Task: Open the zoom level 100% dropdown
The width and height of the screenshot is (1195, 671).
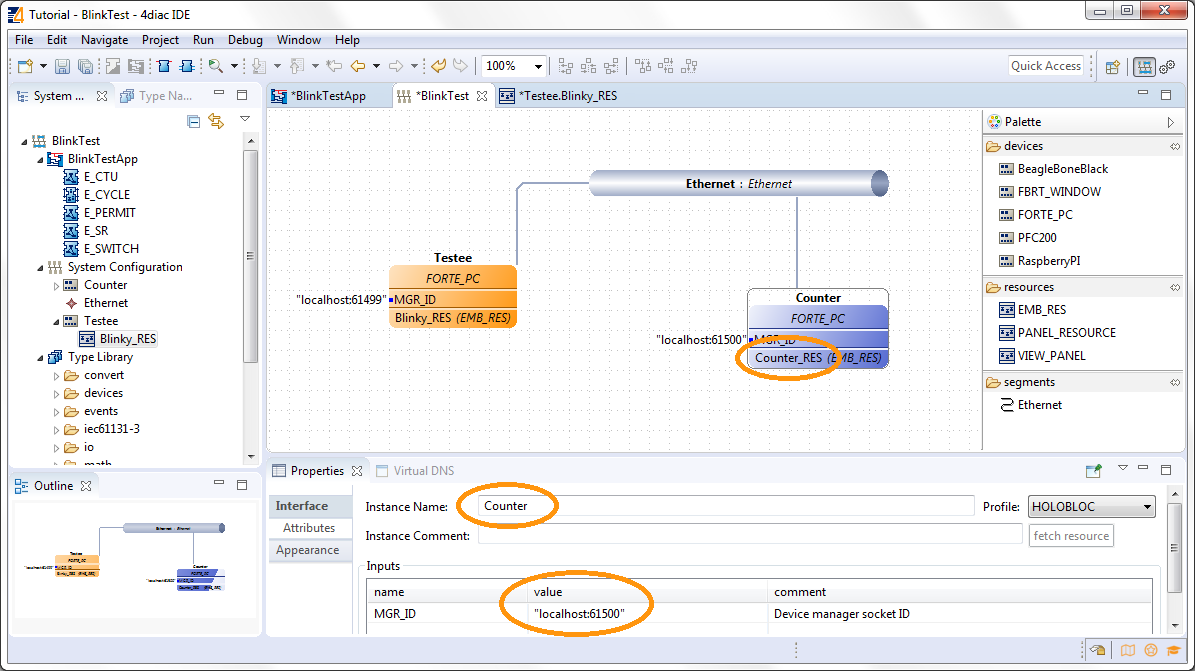Action: click(539, 66)
